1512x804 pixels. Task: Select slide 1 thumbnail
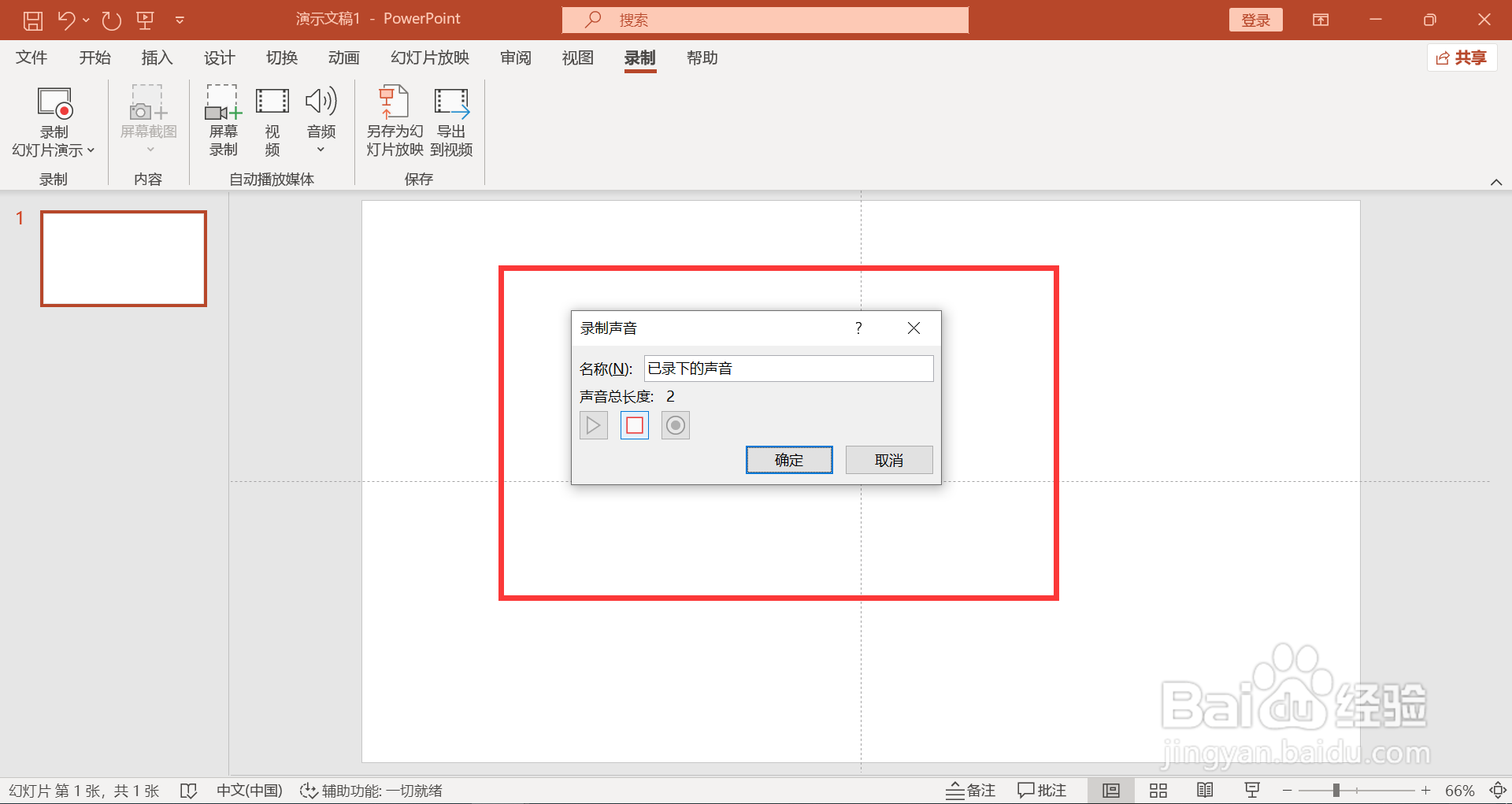click(124, 258)
